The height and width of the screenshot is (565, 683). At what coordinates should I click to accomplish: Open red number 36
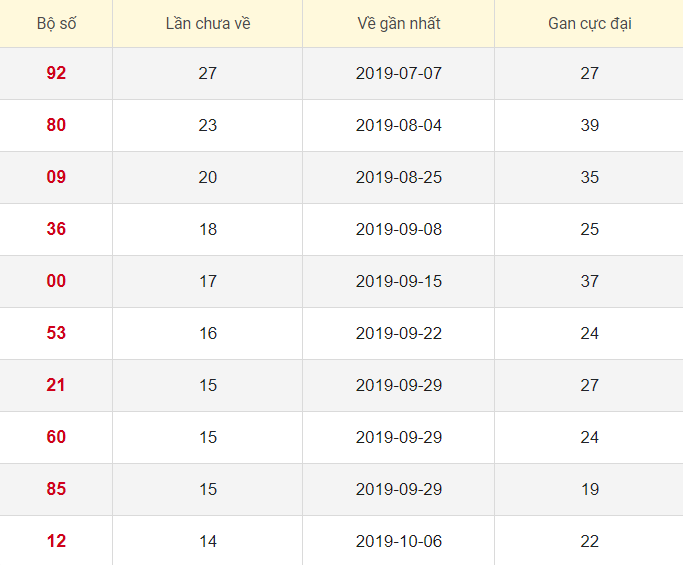point(56,229)
